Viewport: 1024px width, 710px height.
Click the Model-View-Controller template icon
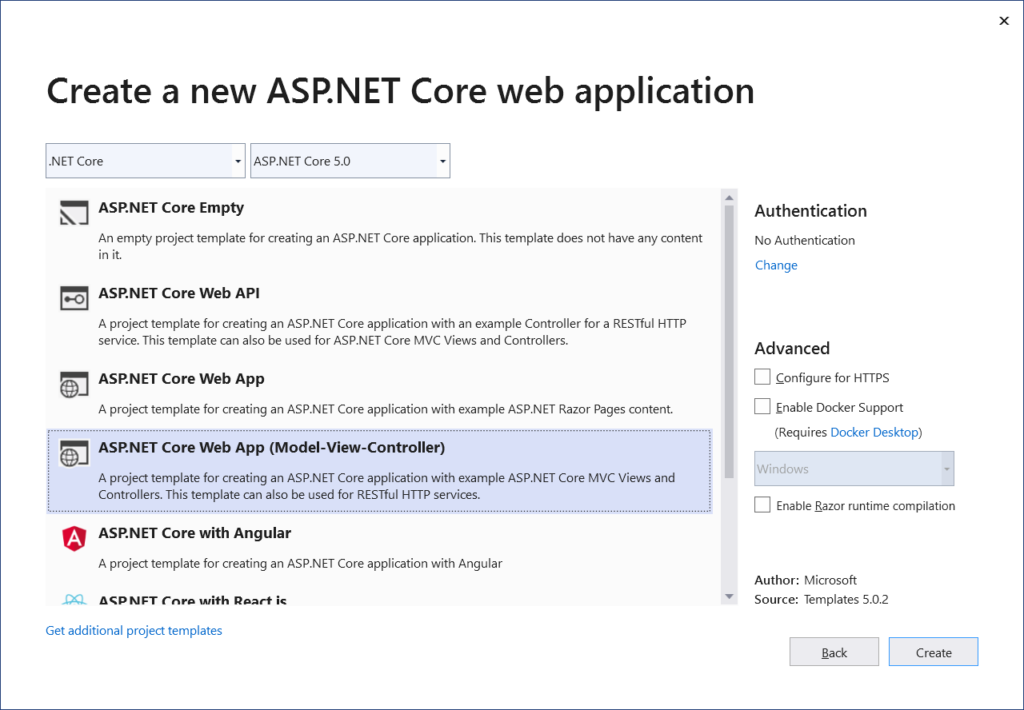click(x=74, y=453)
